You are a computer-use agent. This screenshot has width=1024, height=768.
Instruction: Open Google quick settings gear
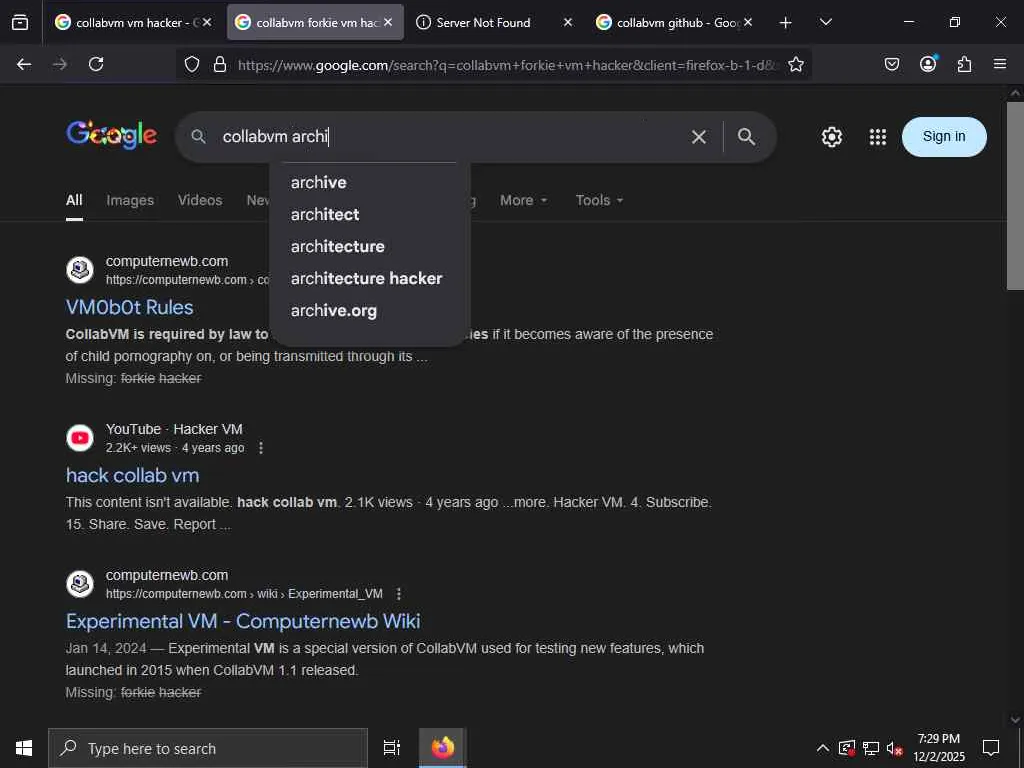[831, 136]
